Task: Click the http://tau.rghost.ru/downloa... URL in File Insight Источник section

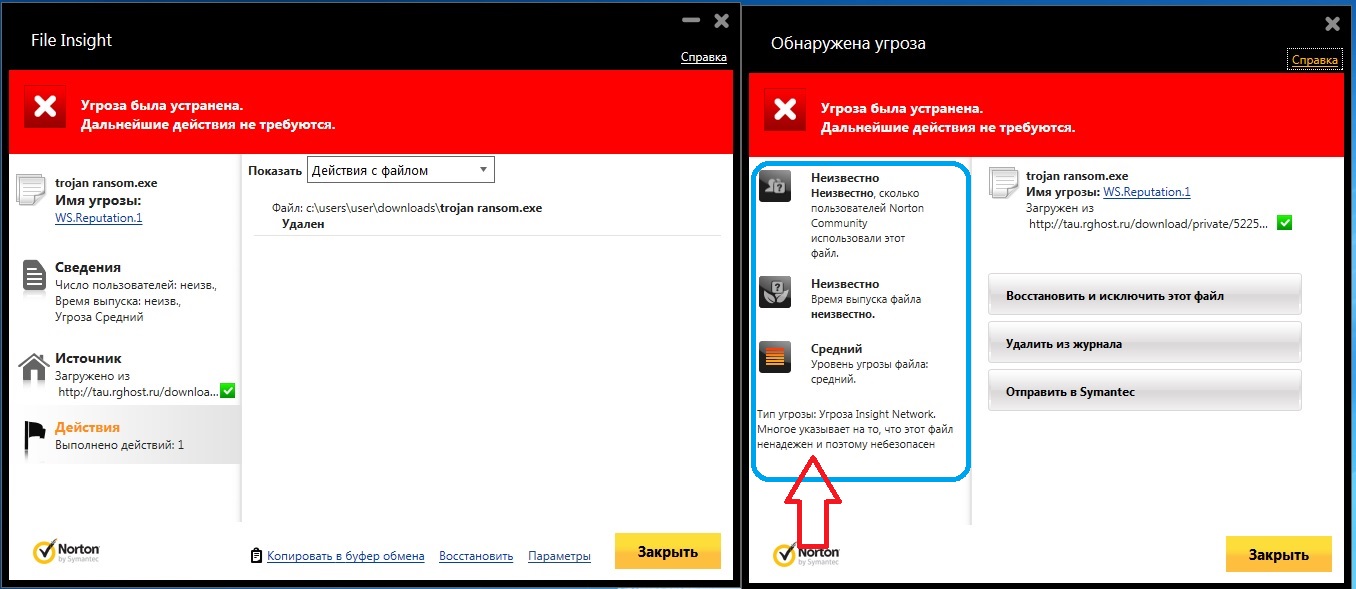Action: pyautogui.click(x=136, y=392)
